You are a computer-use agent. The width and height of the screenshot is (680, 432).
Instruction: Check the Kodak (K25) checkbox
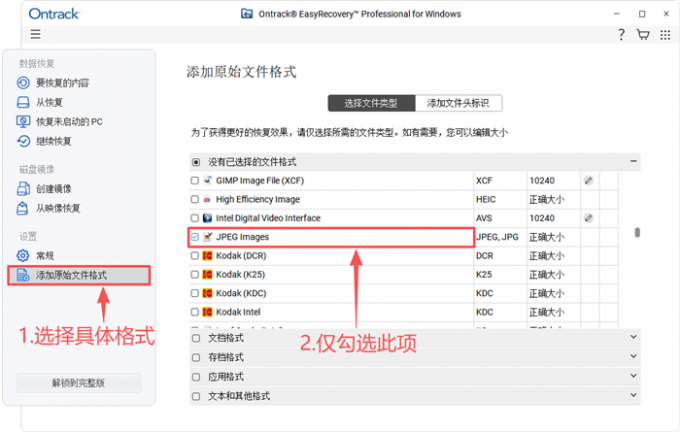pos(195,275)
